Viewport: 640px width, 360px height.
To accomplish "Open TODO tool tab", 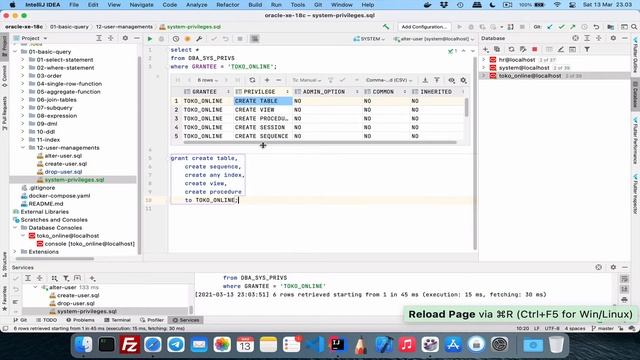I will point(47,320).
